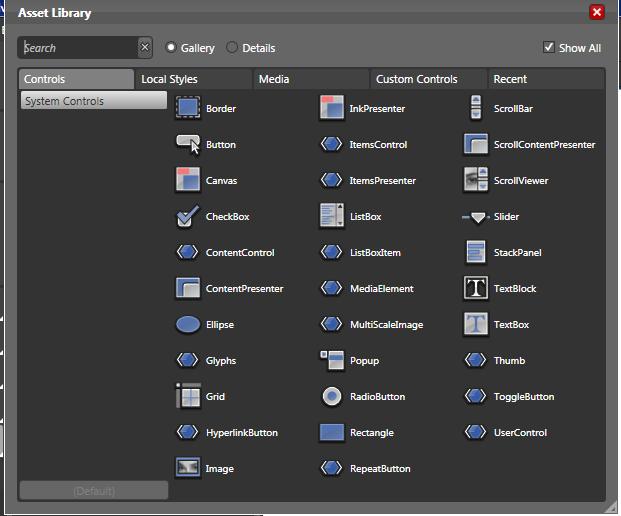621x516 pixels.
Task: Clear the search box with X button
Action: point(145,47)
